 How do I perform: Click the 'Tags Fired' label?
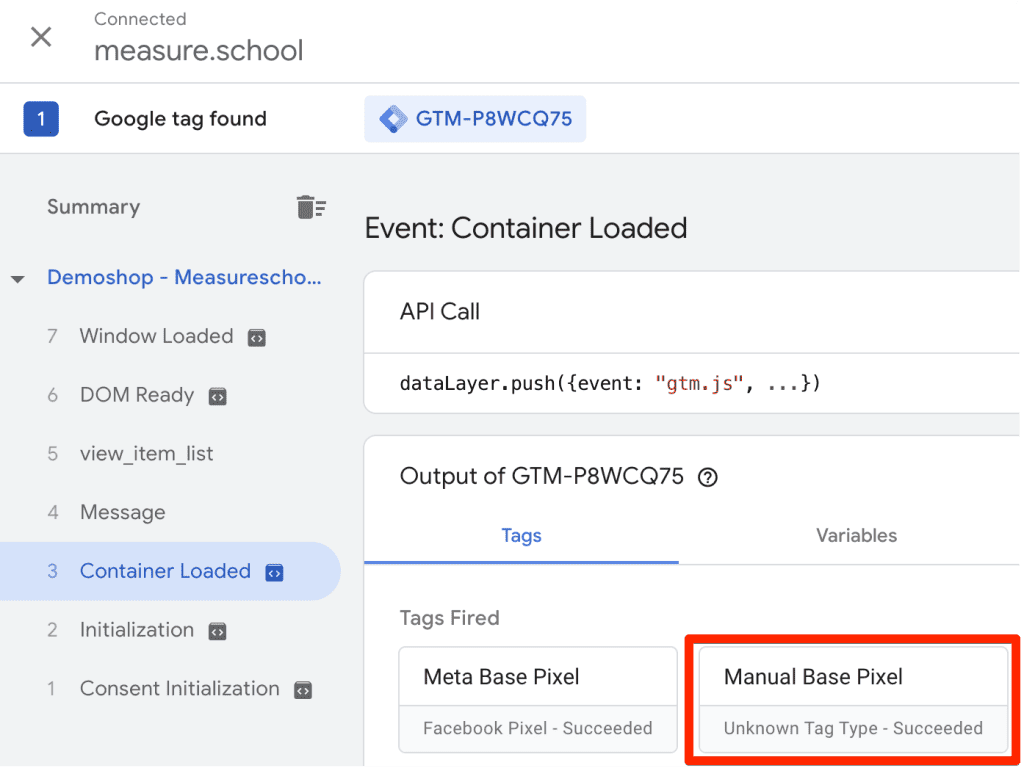click(x=449, y=618)
